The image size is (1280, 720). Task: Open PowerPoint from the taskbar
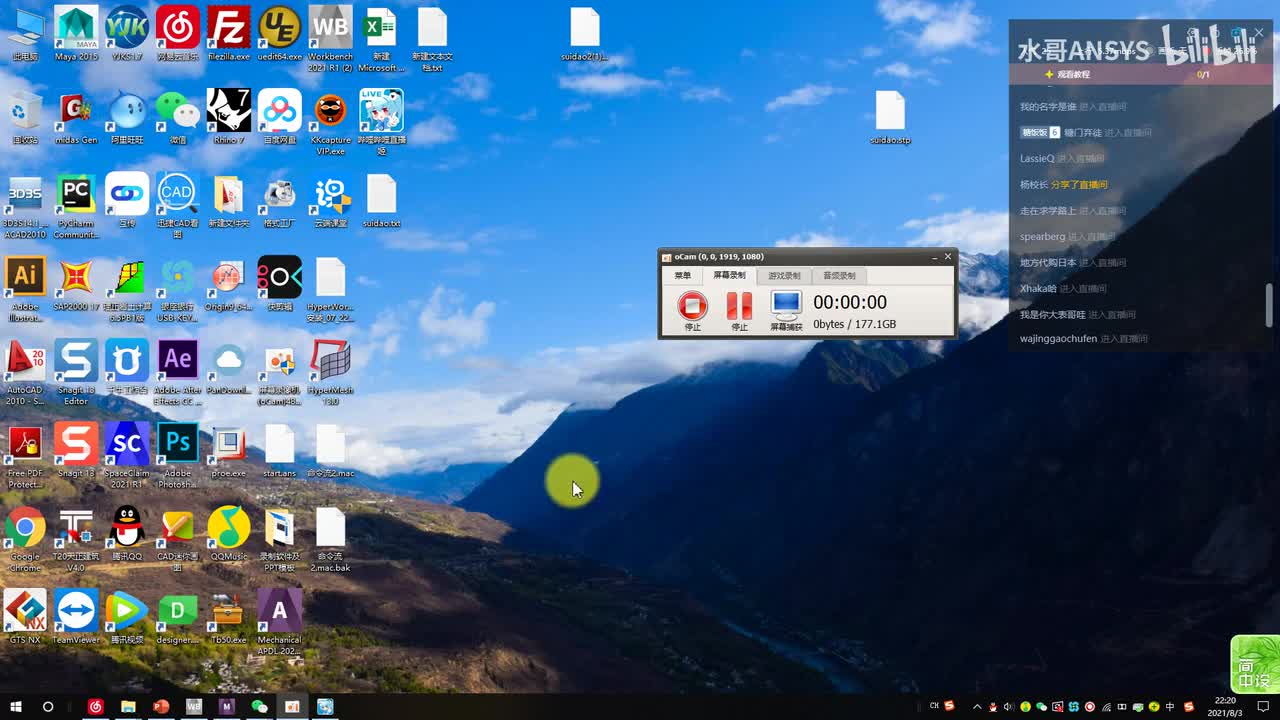point(161,707)
